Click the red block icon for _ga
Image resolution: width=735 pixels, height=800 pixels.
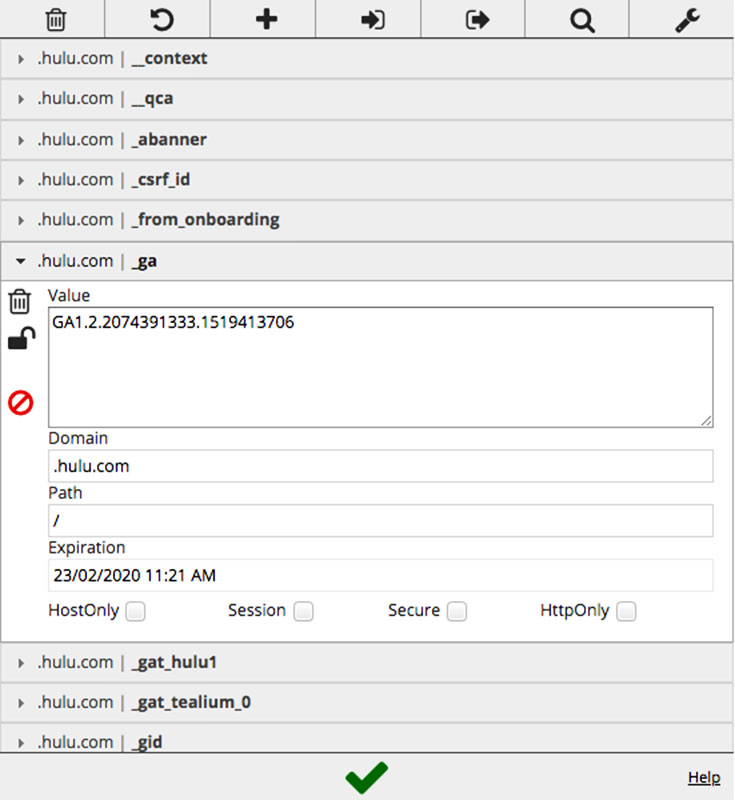pyautogui.click(x=21, y=403)
